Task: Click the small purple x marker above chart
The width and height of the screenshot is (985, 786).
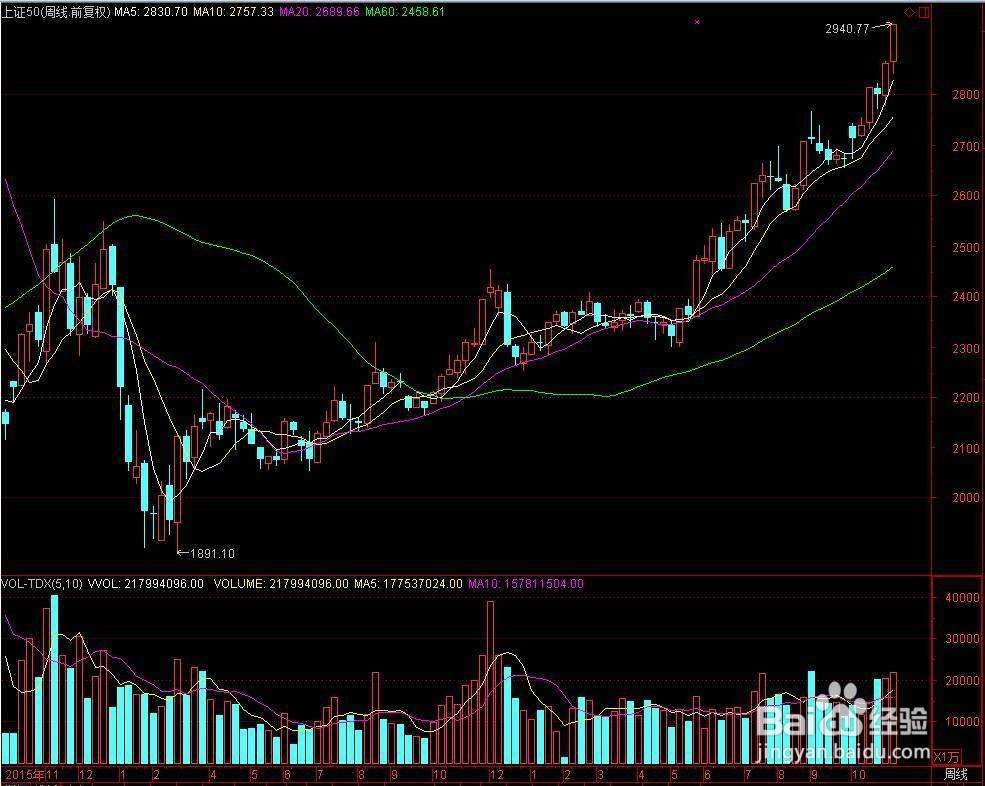Action: click(x=697, y=22)
